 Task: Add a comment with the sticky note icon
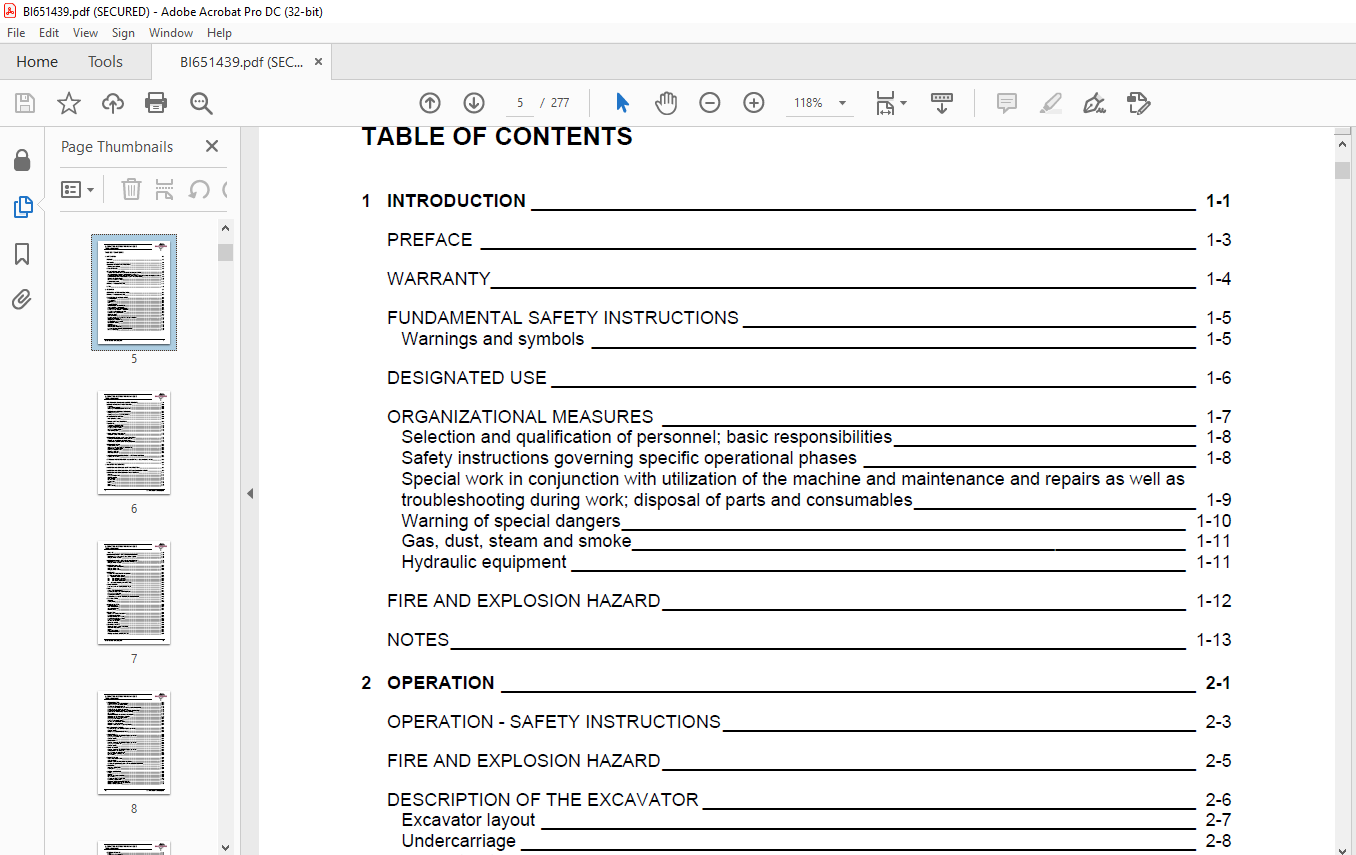1007,103
